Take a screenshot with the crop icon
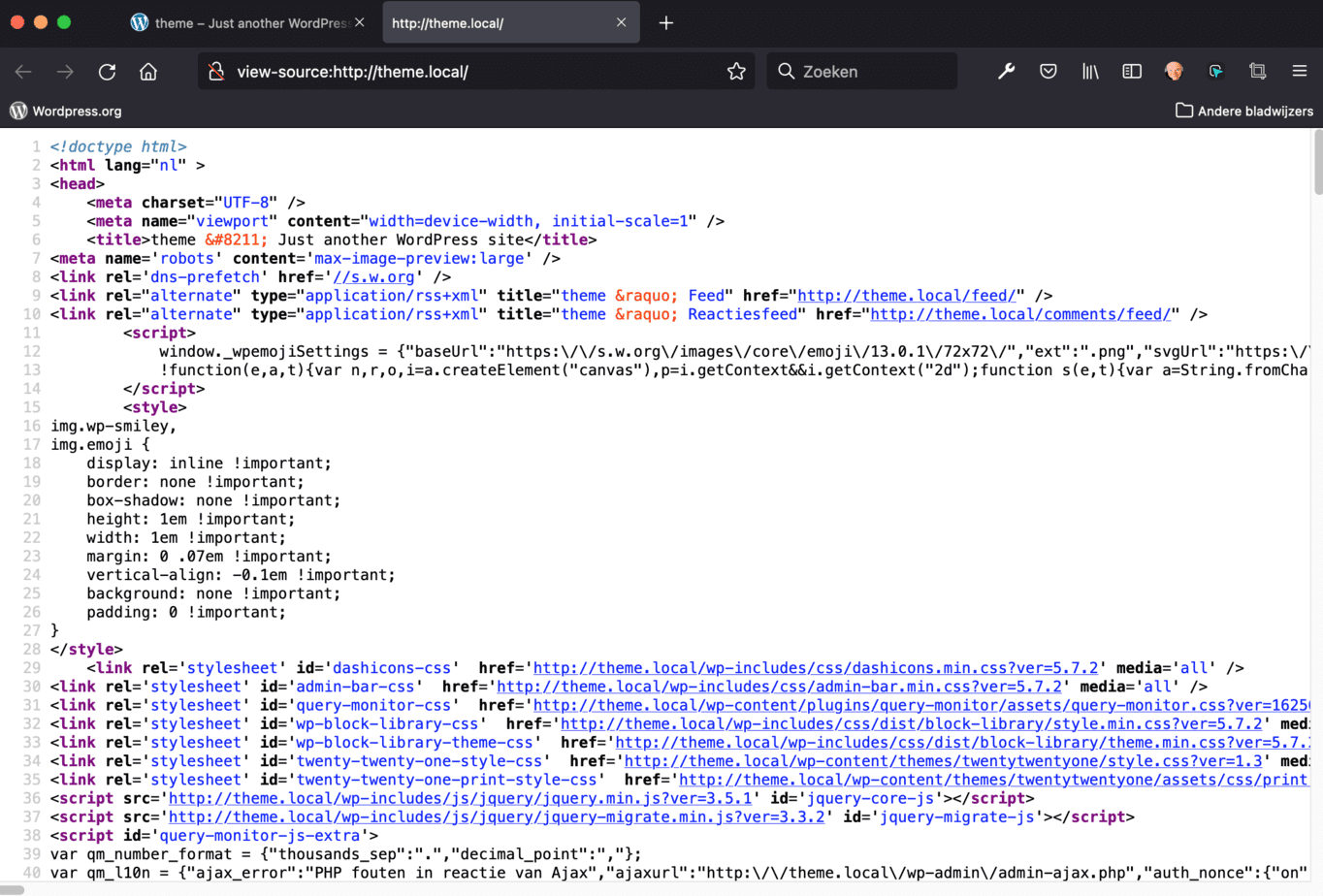The height and width of the screenshot is (896, 1323). (1258, 71)
